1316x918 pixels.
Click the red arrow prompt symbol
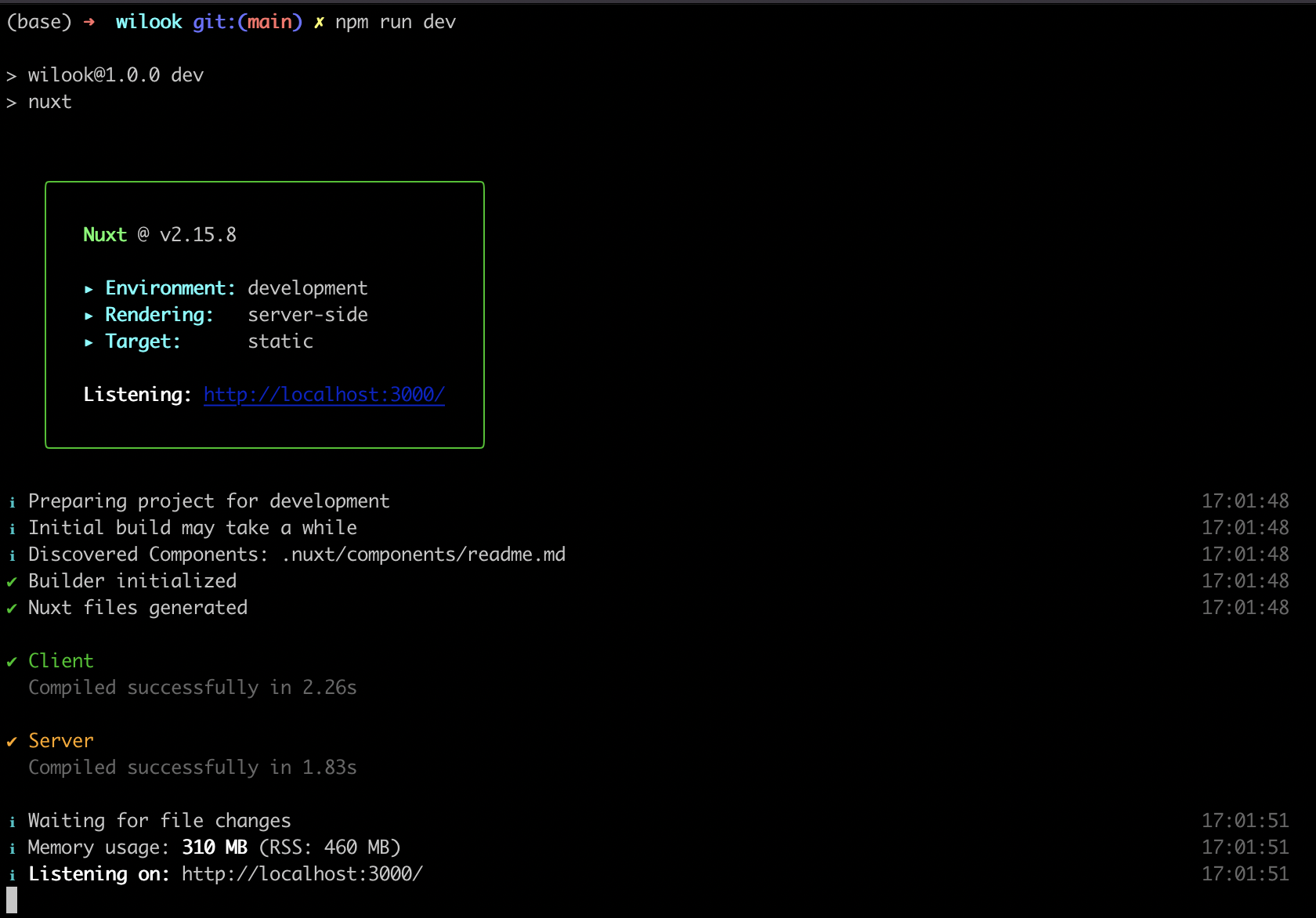tap(89, 22)
